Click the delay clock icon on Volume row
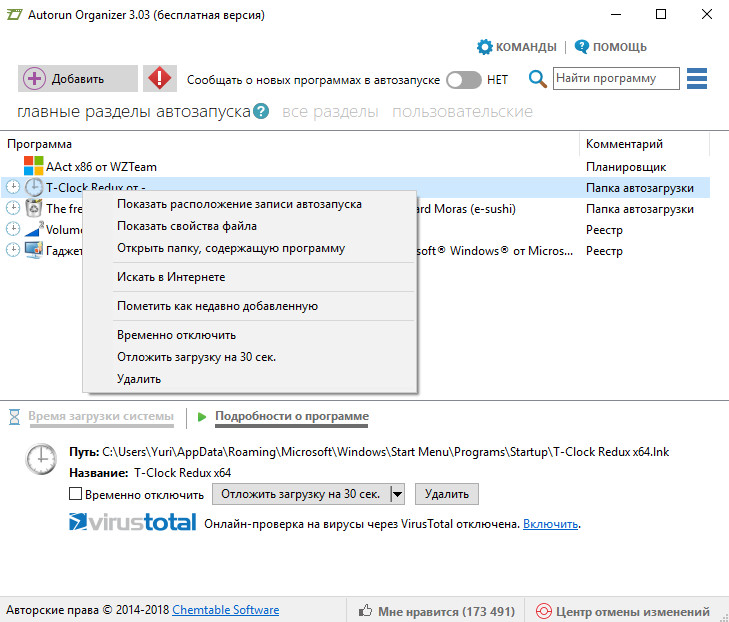The height and width of the screenshot is (622, 729). (x=13, y=229)
